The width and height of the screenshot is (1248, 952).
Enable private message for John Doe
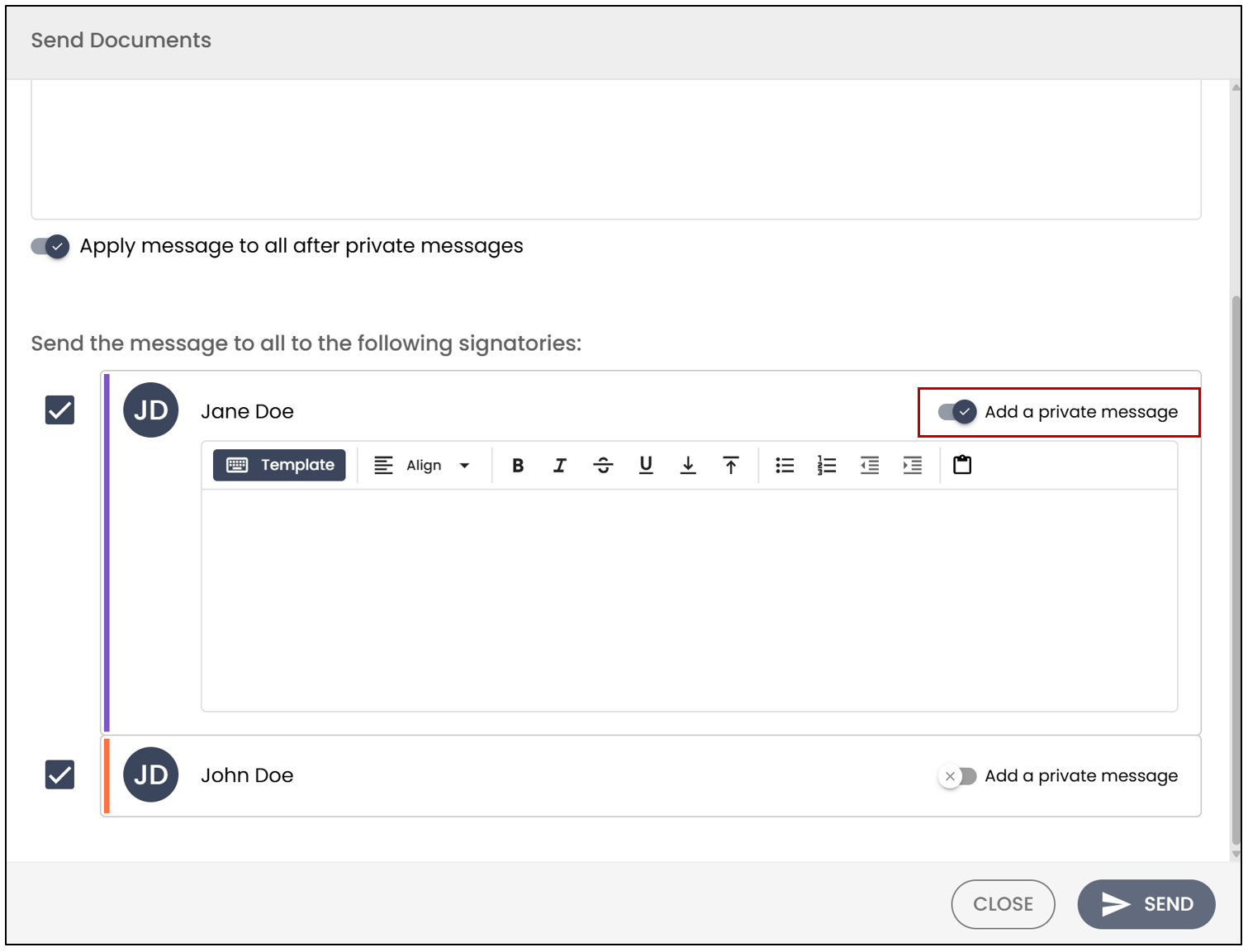957,776
